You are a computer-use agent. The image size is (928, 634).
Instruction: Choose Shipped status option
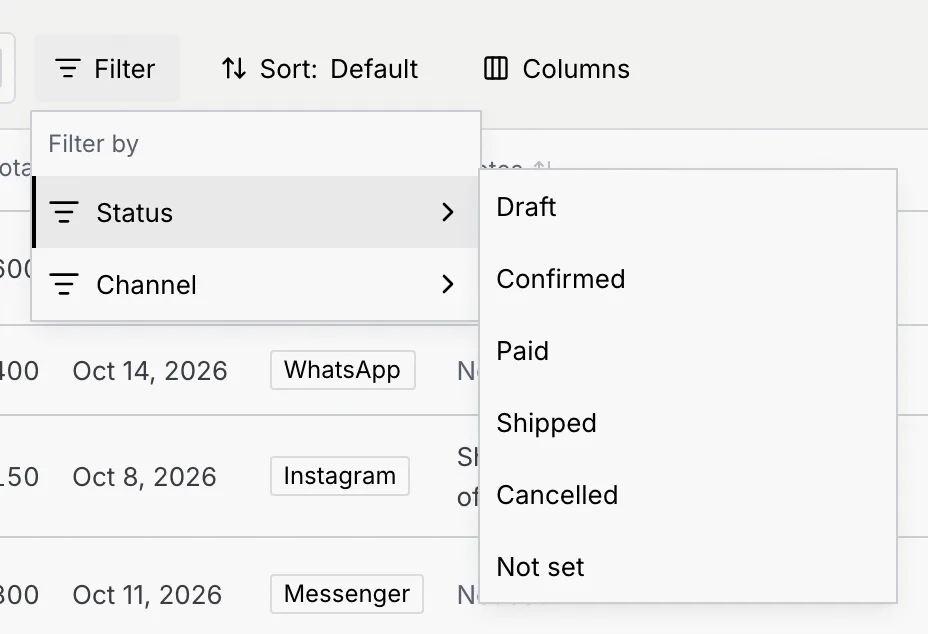point(688,423)
